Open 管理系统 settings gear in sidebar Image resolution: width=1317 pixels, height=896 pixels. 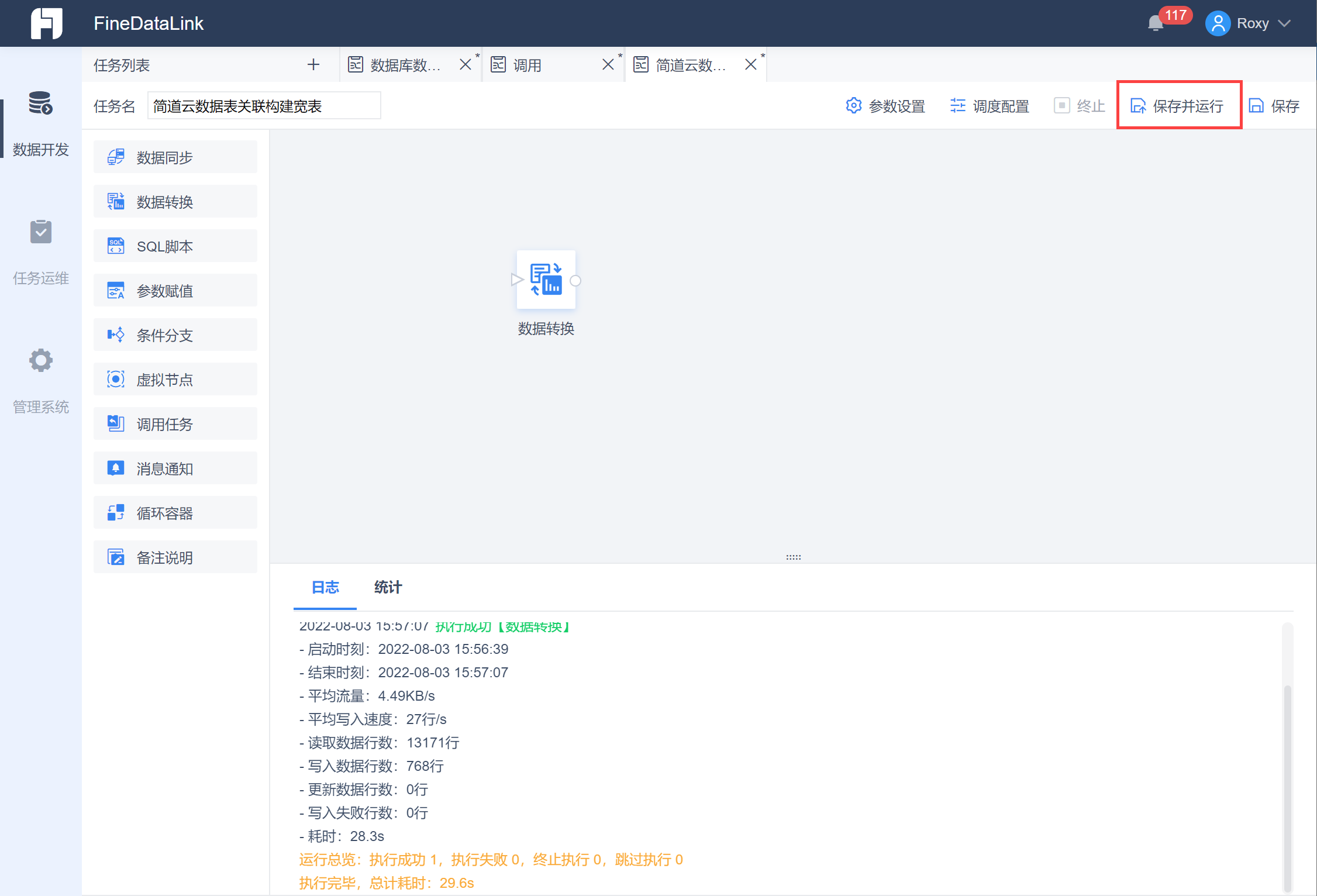tap(40, 361)
